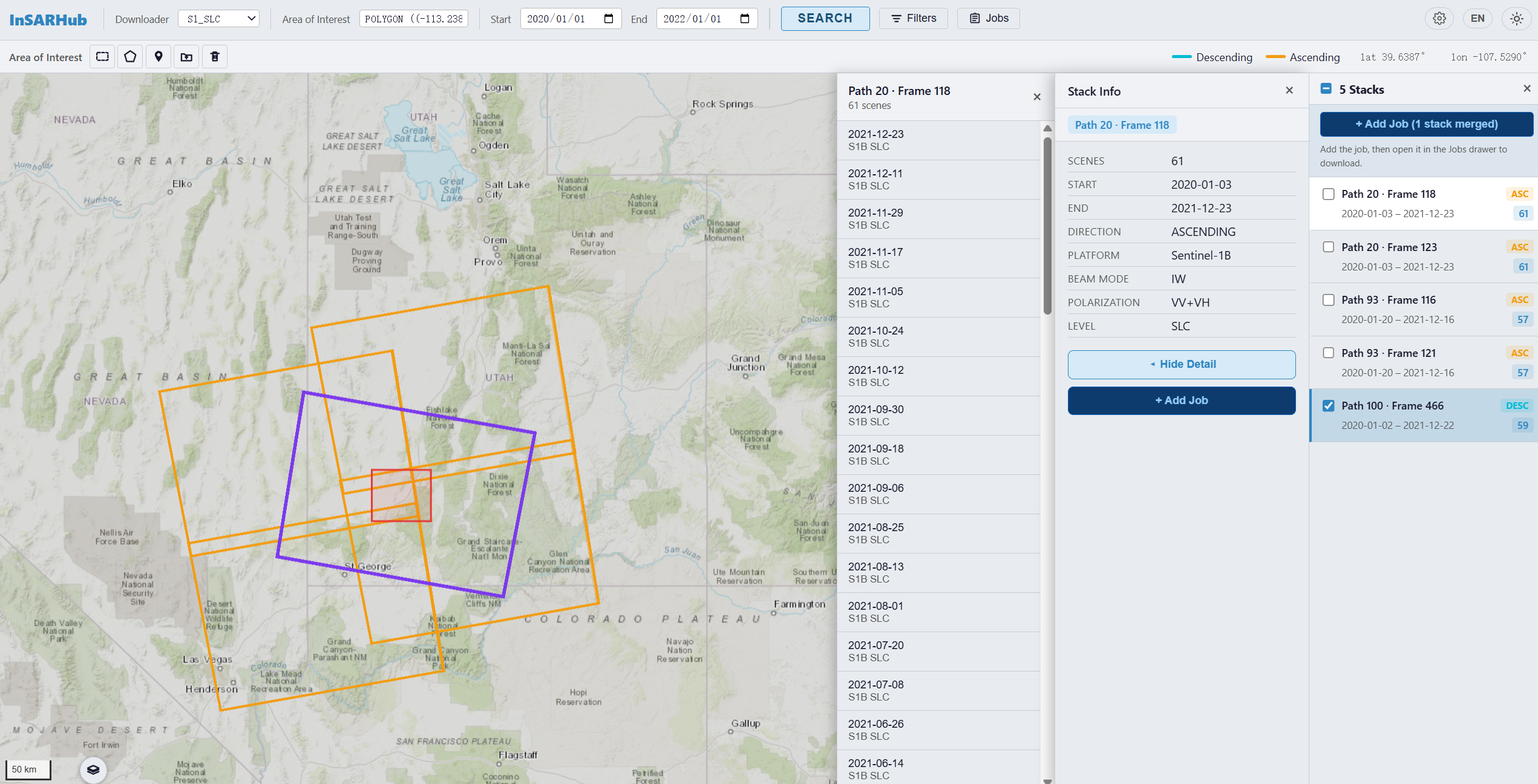The height and width of the screenshot is (784, 1538).
Task: Select the 2021-06-26 S1B SLC scene
Action: (939, 730)
